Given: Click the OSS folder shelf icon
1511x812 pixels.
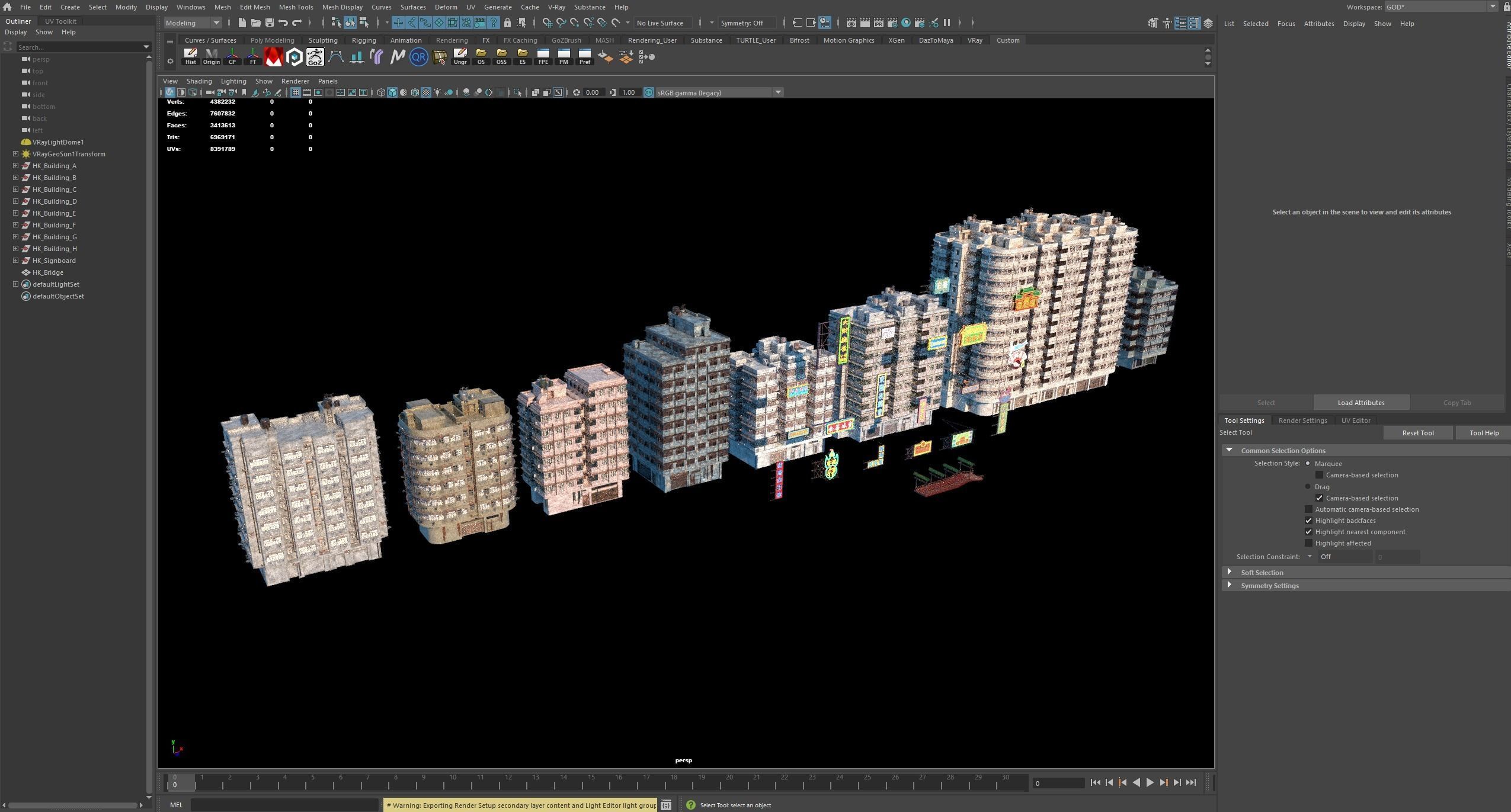Looking at the screenshot, I should (x=501, y=57).
